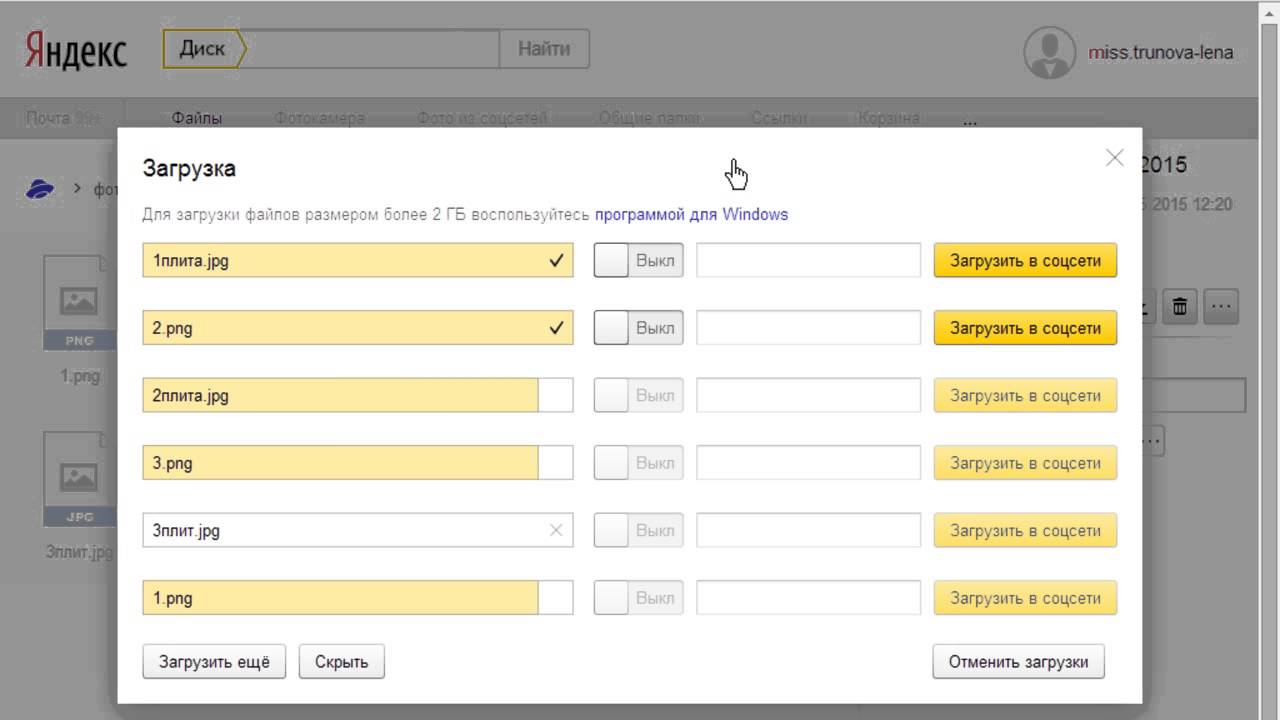The height and width of the screenshot is (720, 1280).
Task: Click the 3.png upload progress bar
Action: click(x=358, y=463)
